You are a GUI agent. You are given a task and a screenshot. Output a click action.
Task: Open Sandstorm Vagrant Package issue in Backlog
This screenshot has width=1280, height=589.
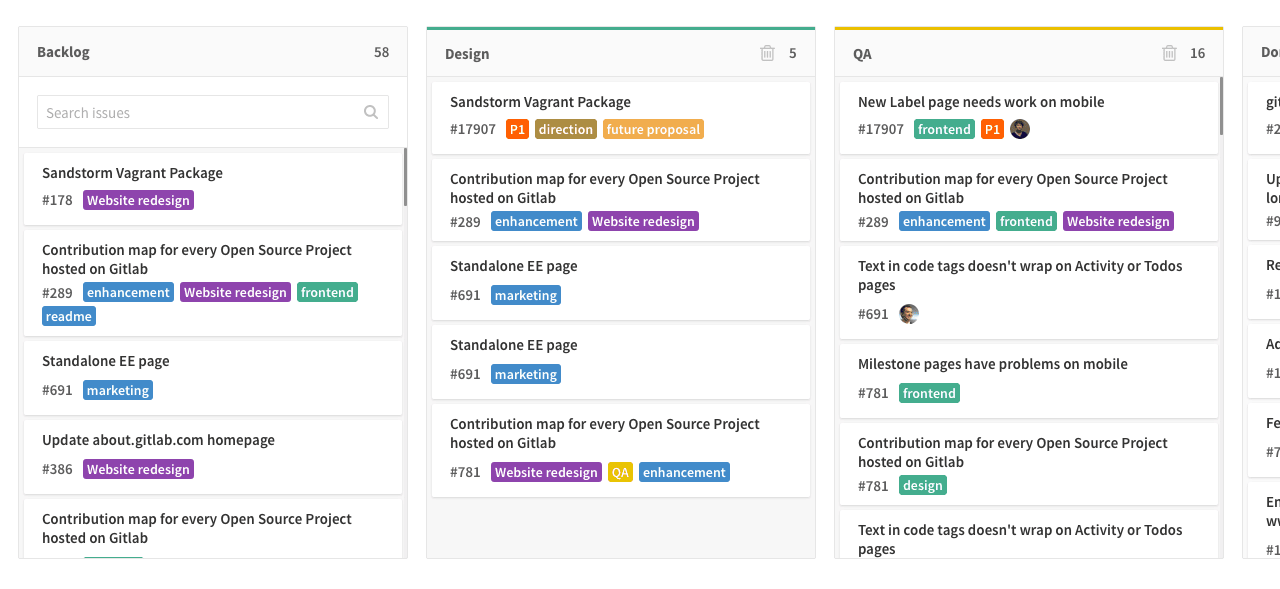(x=132, y=173)
